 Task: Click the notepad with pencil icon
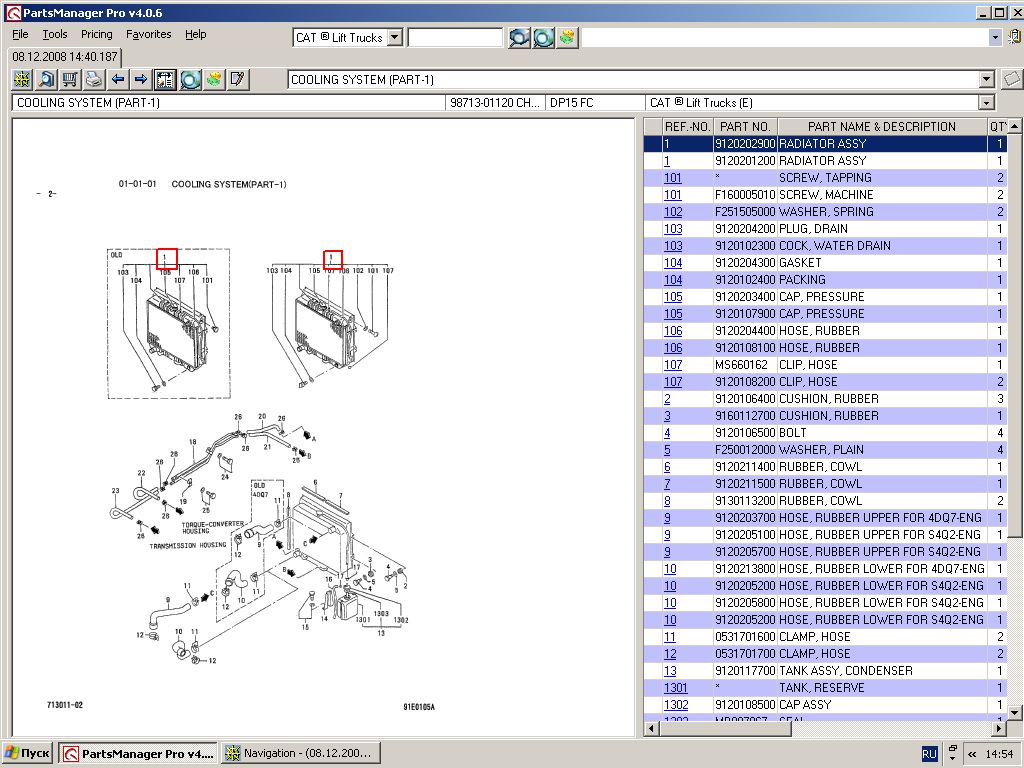[237, 79]
